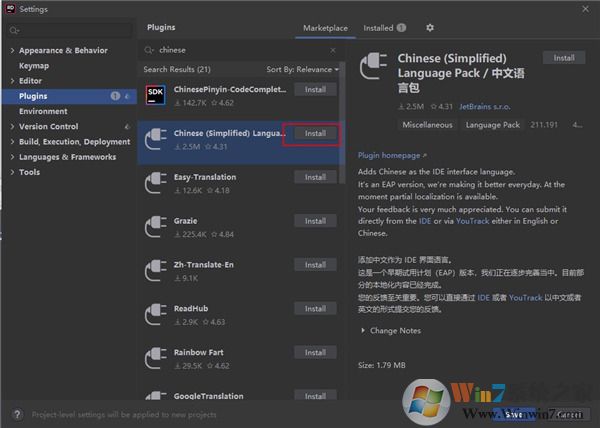The height and width of the screenshot is (428, 600).
Task: Select Environment in settings tree
Action: click(x=43, y=111)
